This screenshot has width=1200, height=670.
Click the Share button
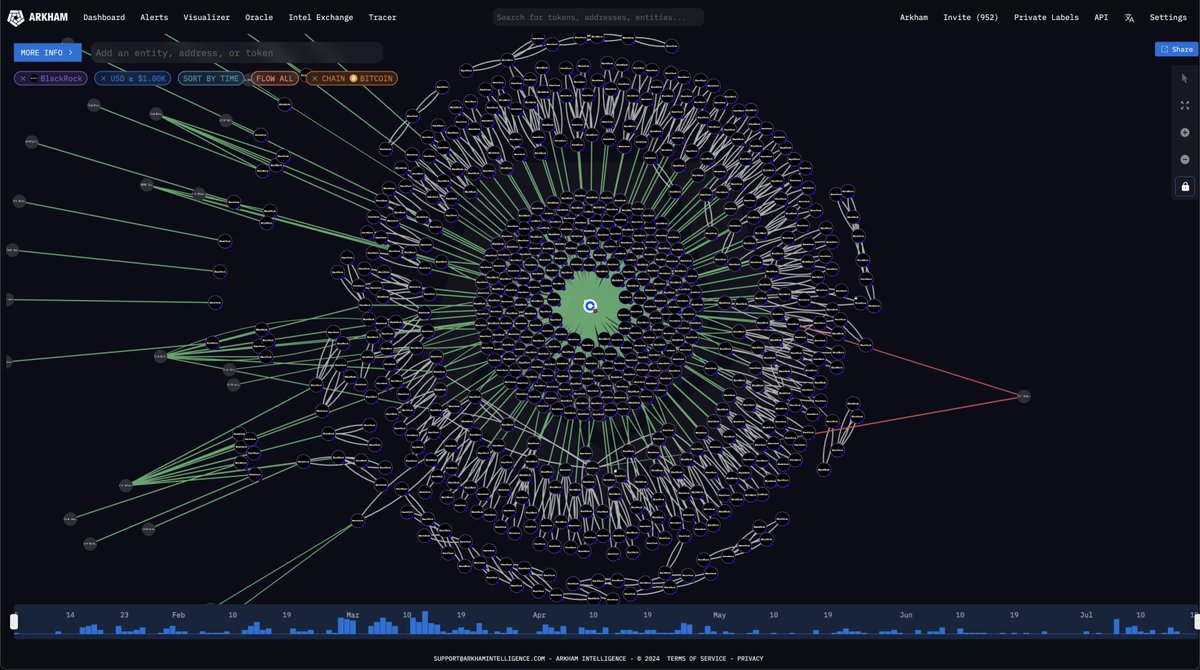[x=1177, y=50]
